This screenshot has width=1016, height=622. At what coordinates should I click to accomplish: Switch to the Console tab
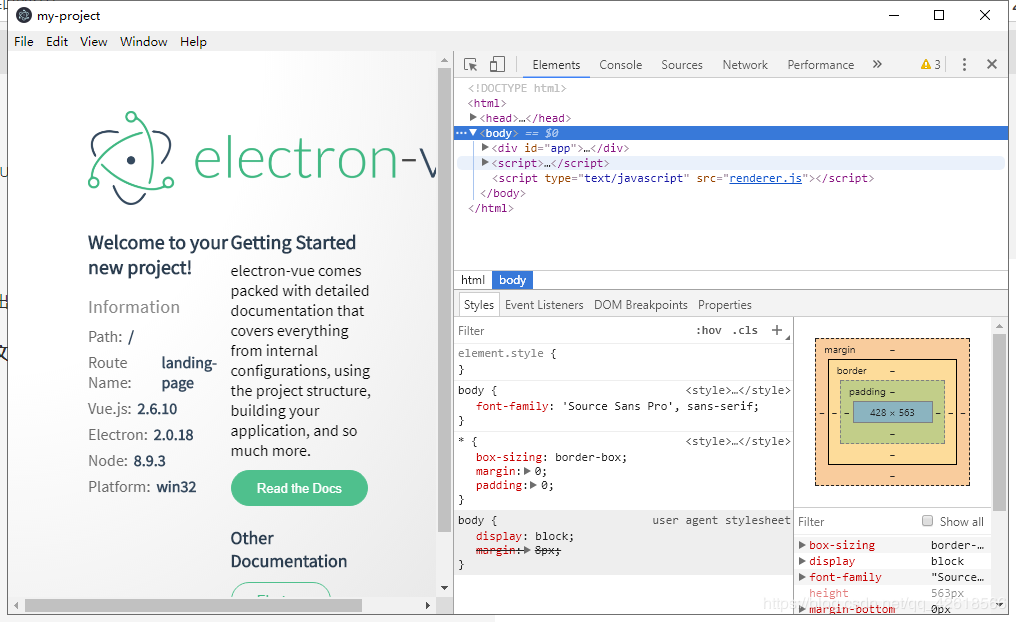click(x=620, y=65)
